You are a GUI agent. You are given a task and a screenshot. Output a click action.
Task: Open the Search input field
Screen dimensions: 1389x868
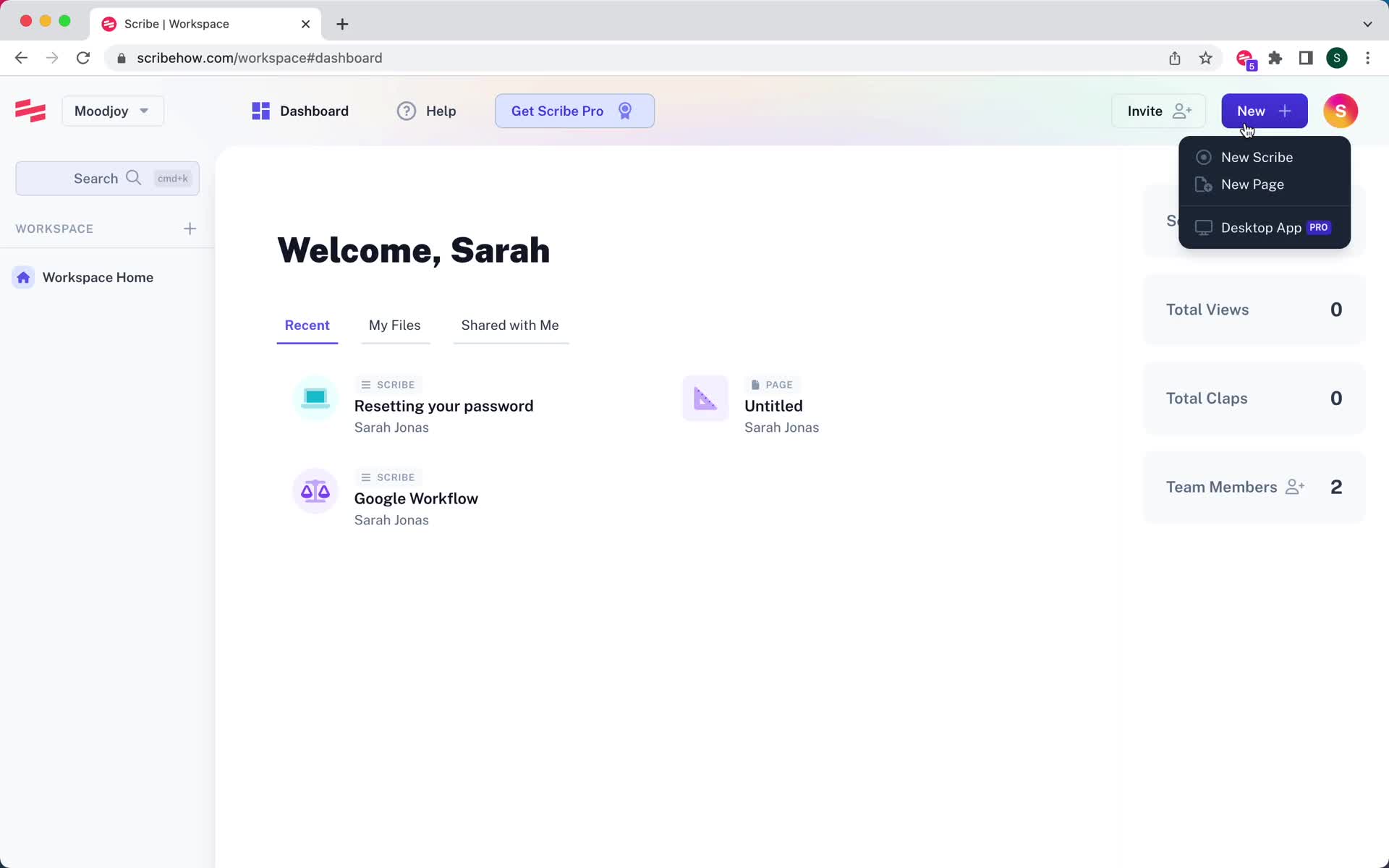(107, 178)
